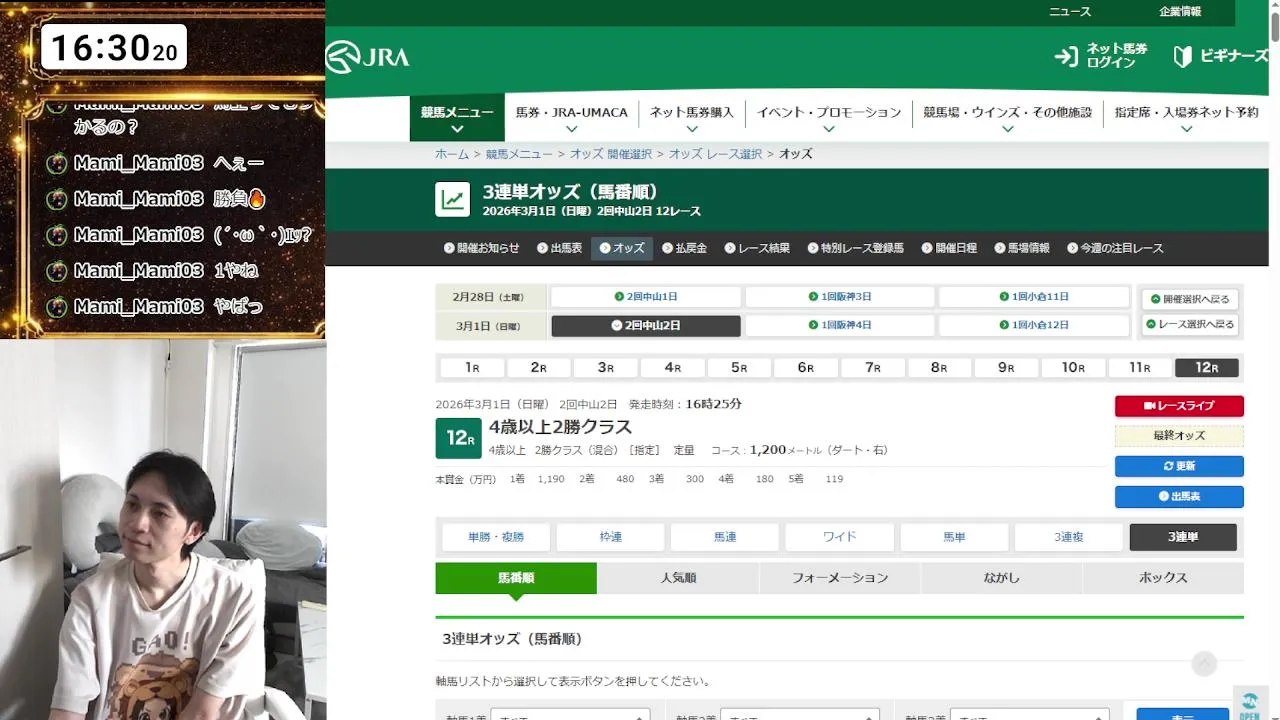Click the ニュース top link
This screenshot has width=1280, height=720.
[x=1070, y=12]
